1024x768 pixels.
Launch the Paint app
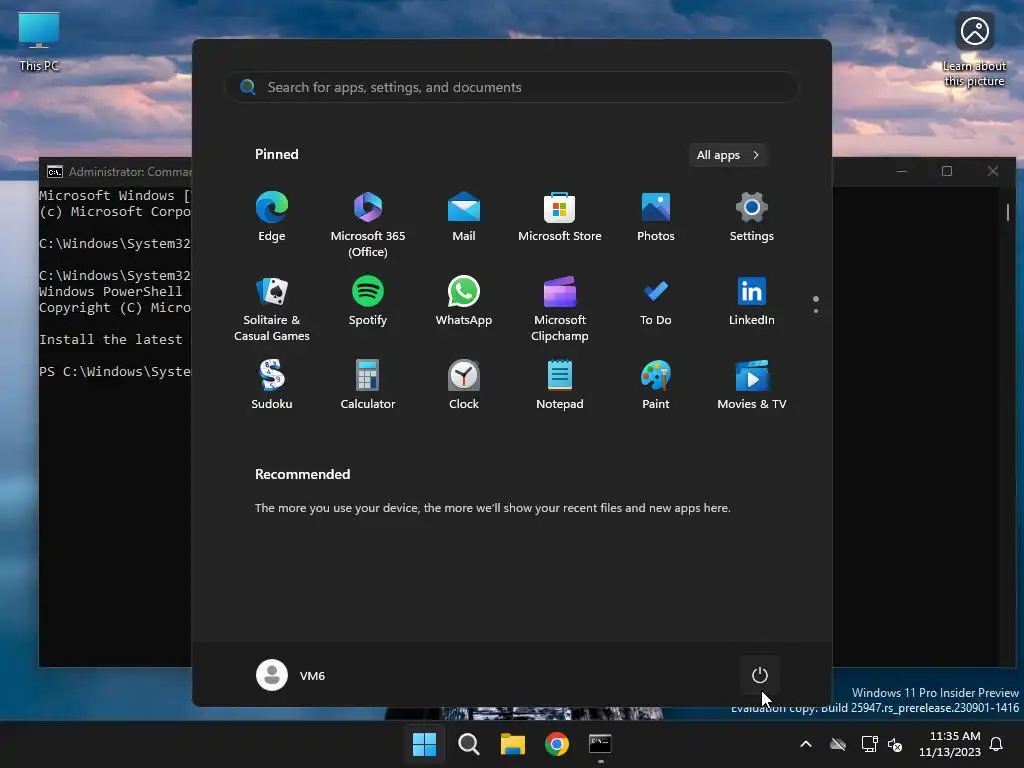(656, 385)
